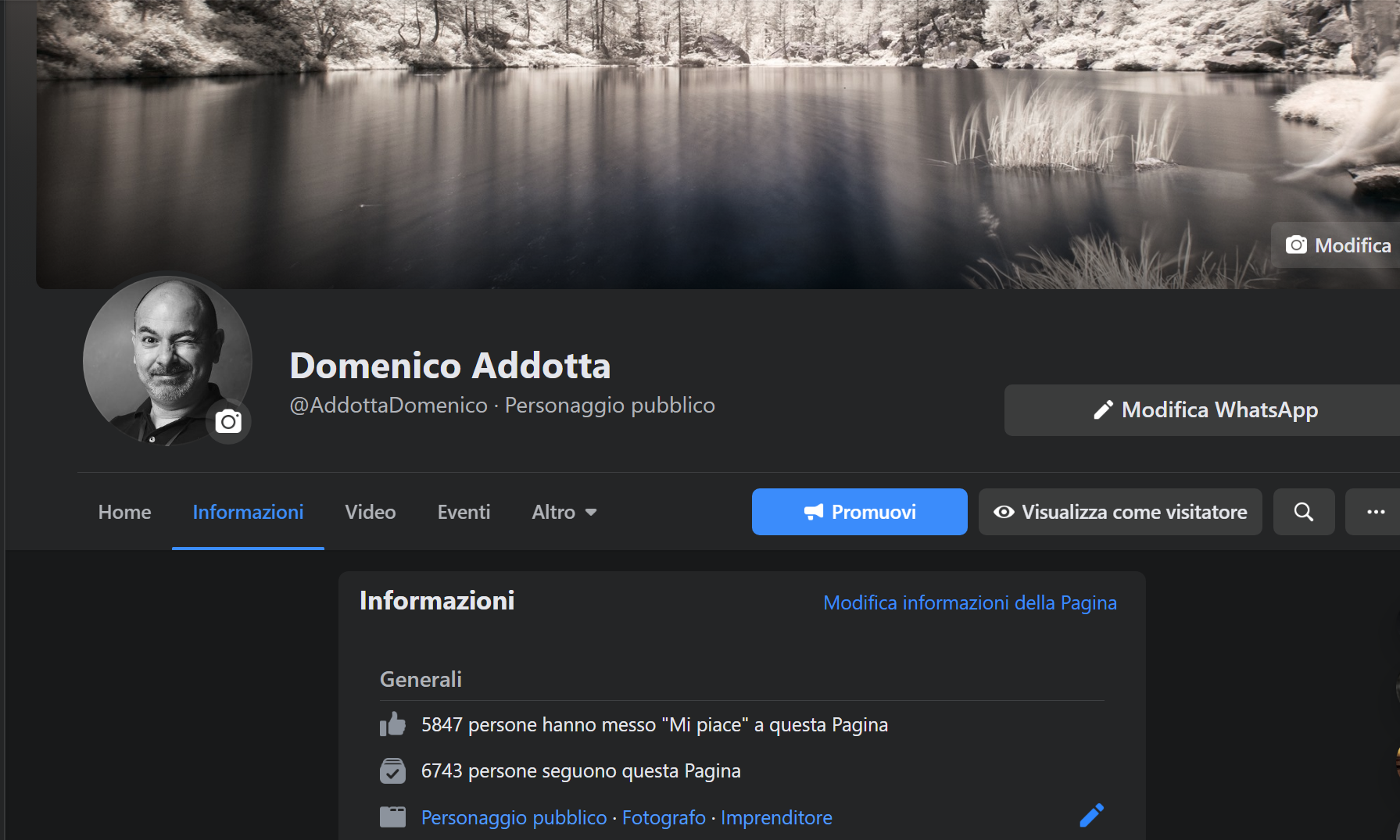Click the camera icon on profile picture

click(228, 422)
